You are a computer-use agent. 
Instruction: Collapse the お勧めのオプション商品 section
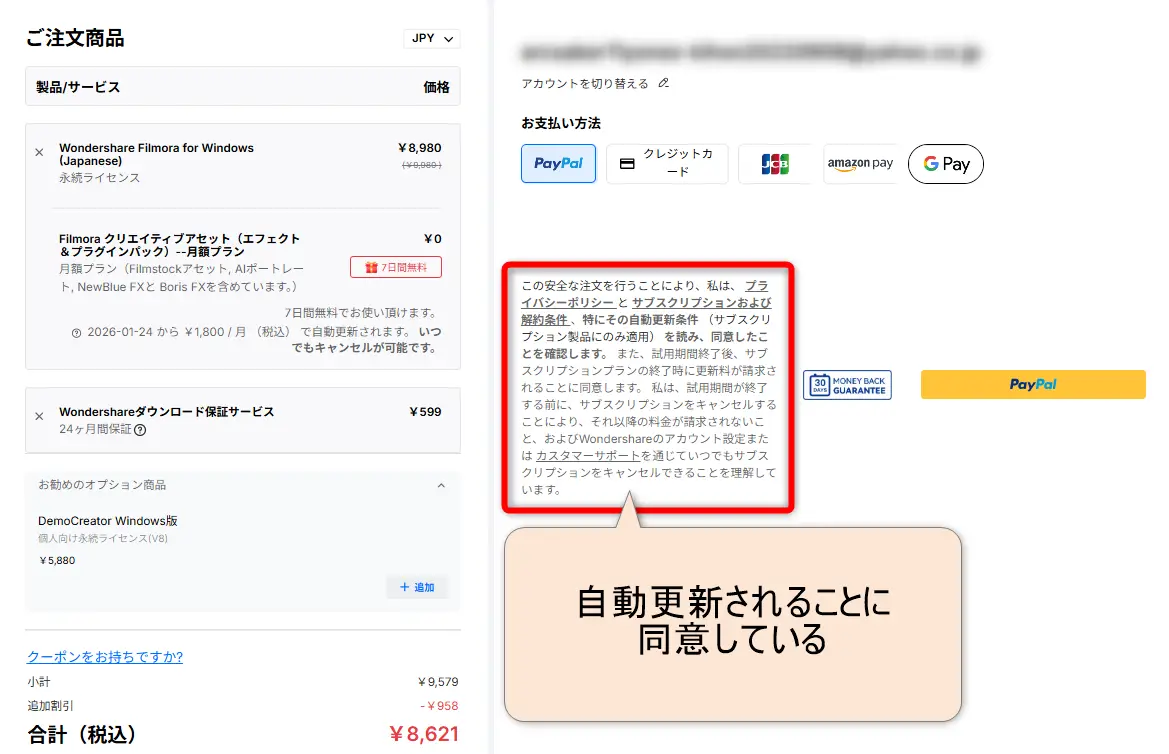[441, 485]
